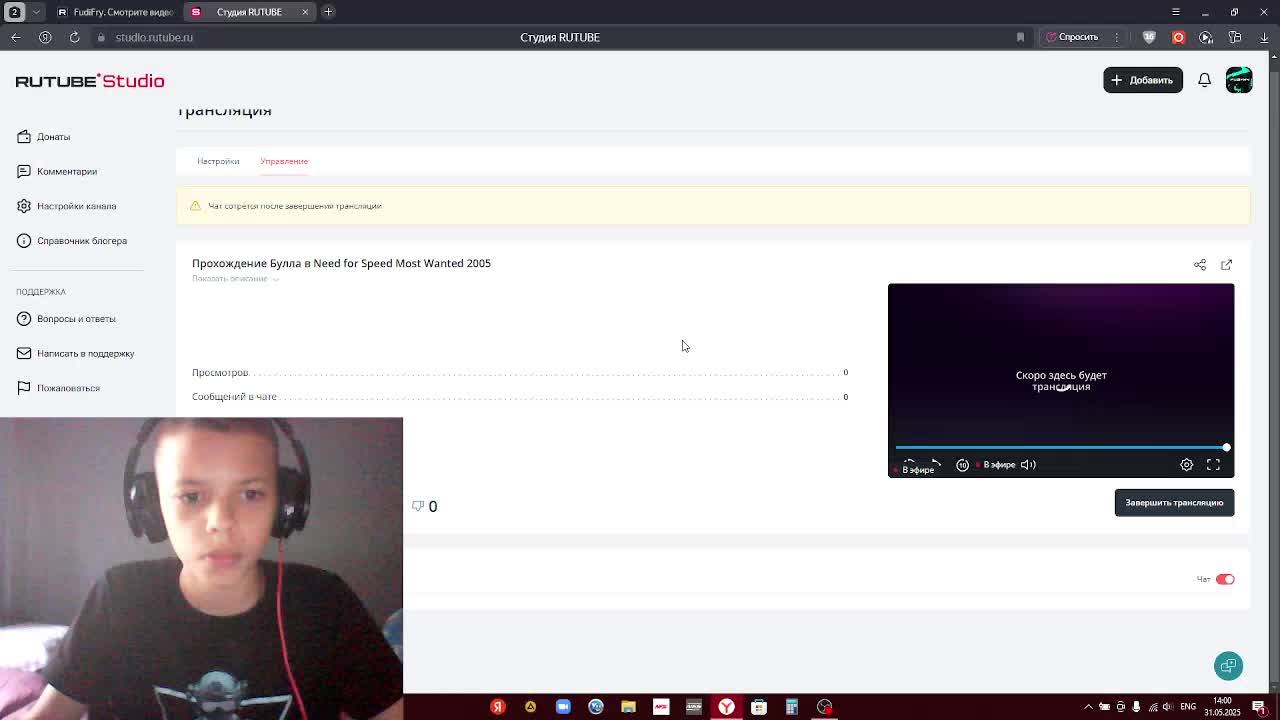Click the Настройки канала gear icon

pos(24,206)
